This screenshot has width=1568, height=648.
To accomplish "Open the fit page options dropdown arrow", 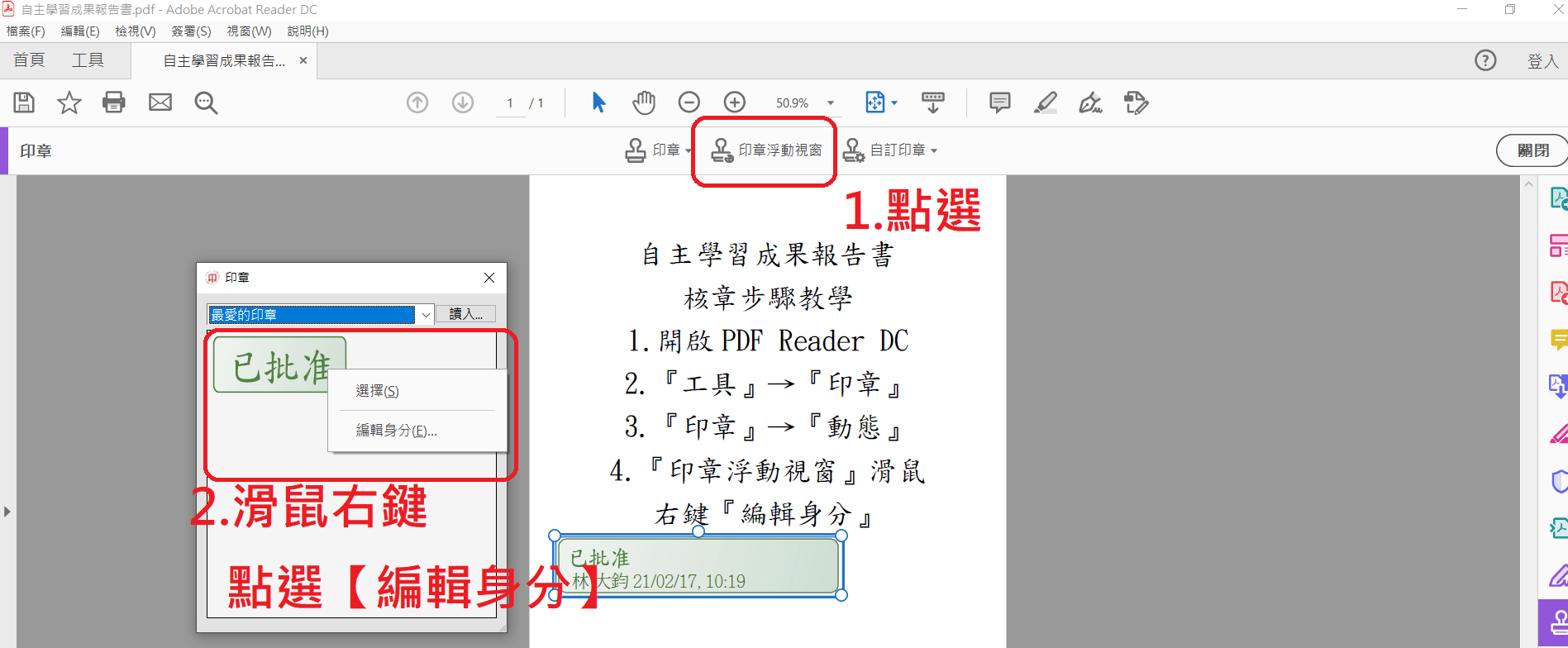I will [894, 103].
